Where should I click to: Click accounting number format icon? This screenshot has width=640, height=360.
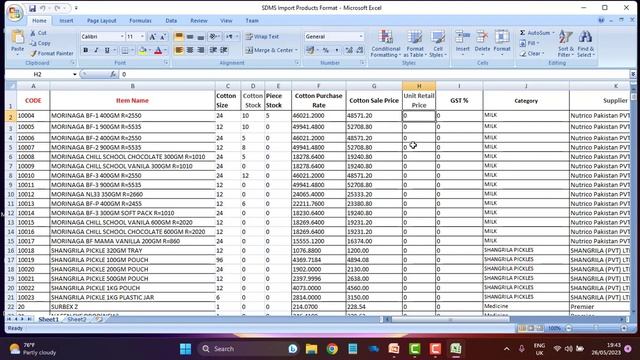(x=310, y=50)
